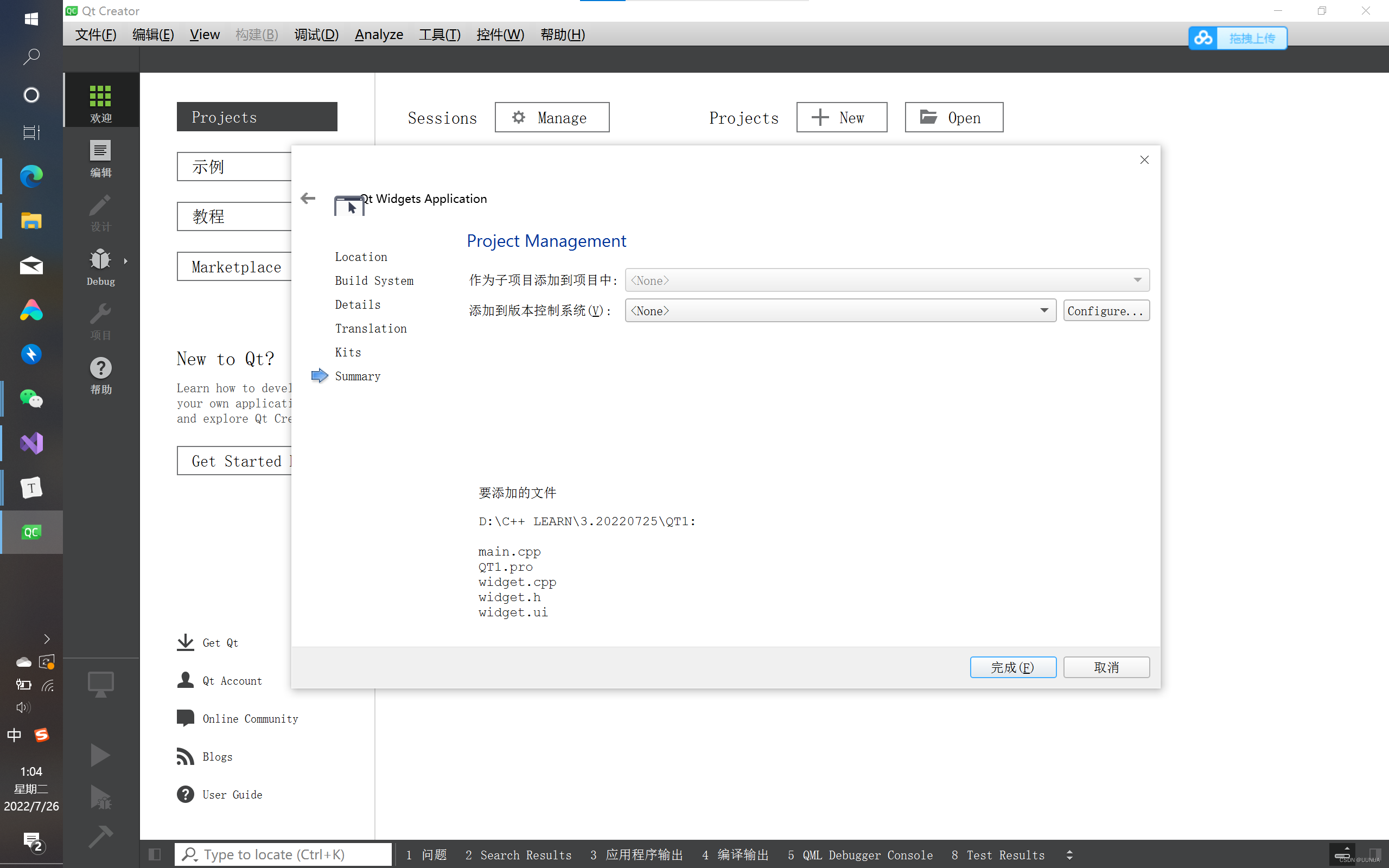The height and width of the screenshot is (868, 1389).
Task: Go back with the wizard arrow
Action: (308, 199)
